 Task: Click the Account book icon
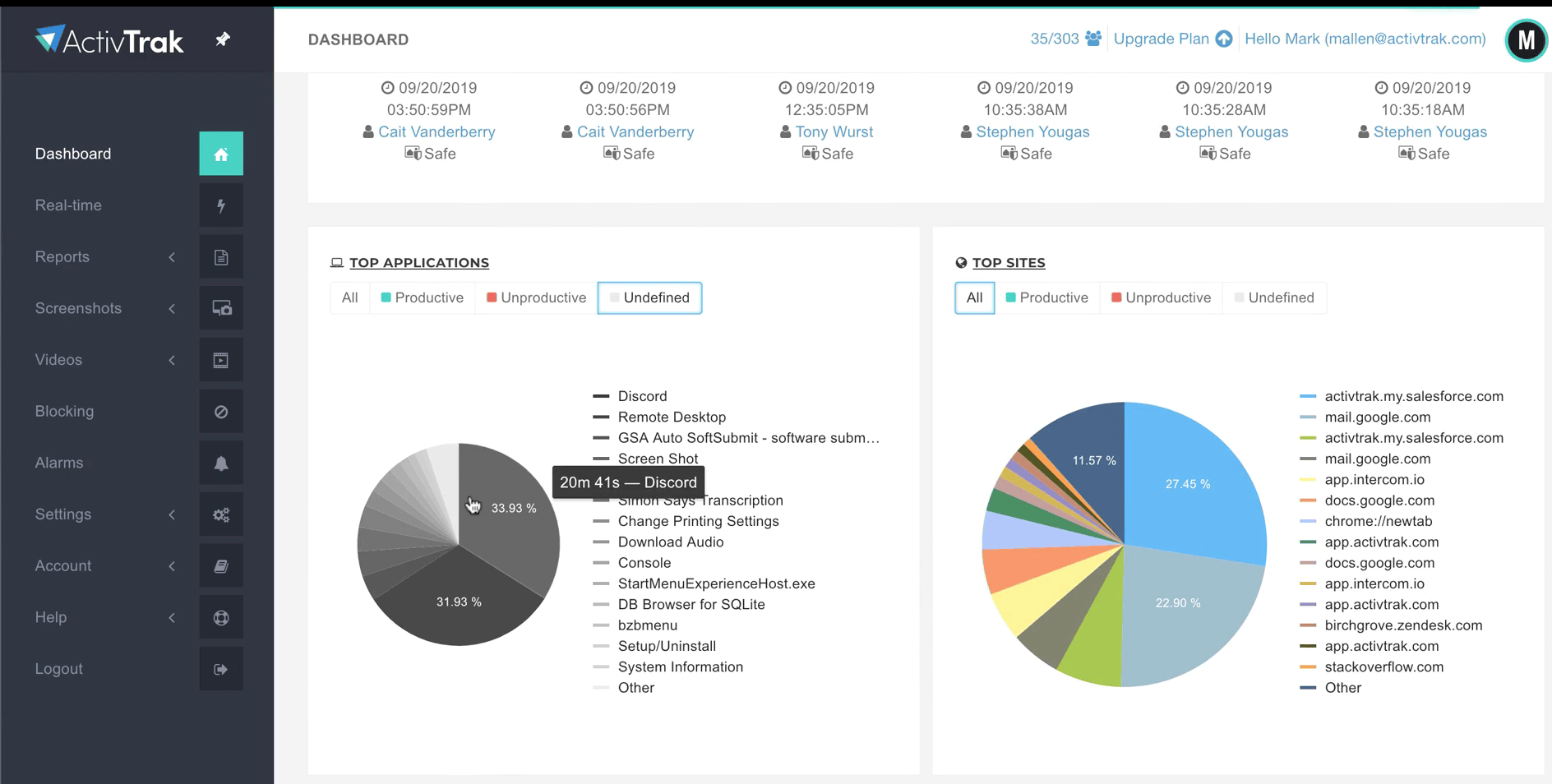pyautogui.click(x=221, y=566)
